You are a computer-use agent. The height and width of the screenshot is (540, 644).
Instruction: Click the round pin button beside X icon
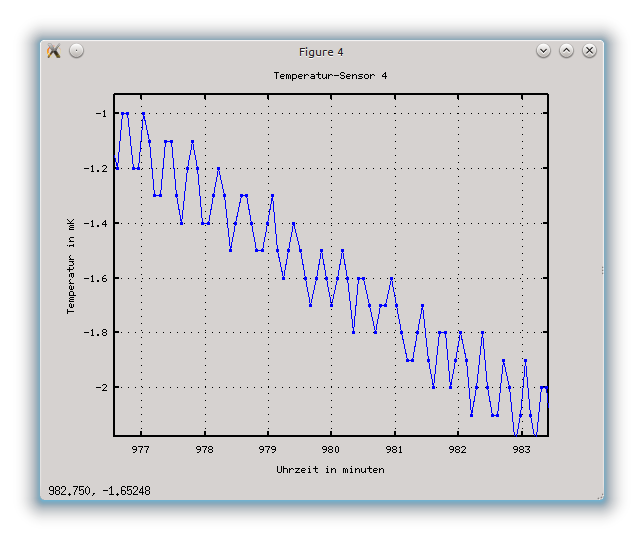tap(76, 51)
